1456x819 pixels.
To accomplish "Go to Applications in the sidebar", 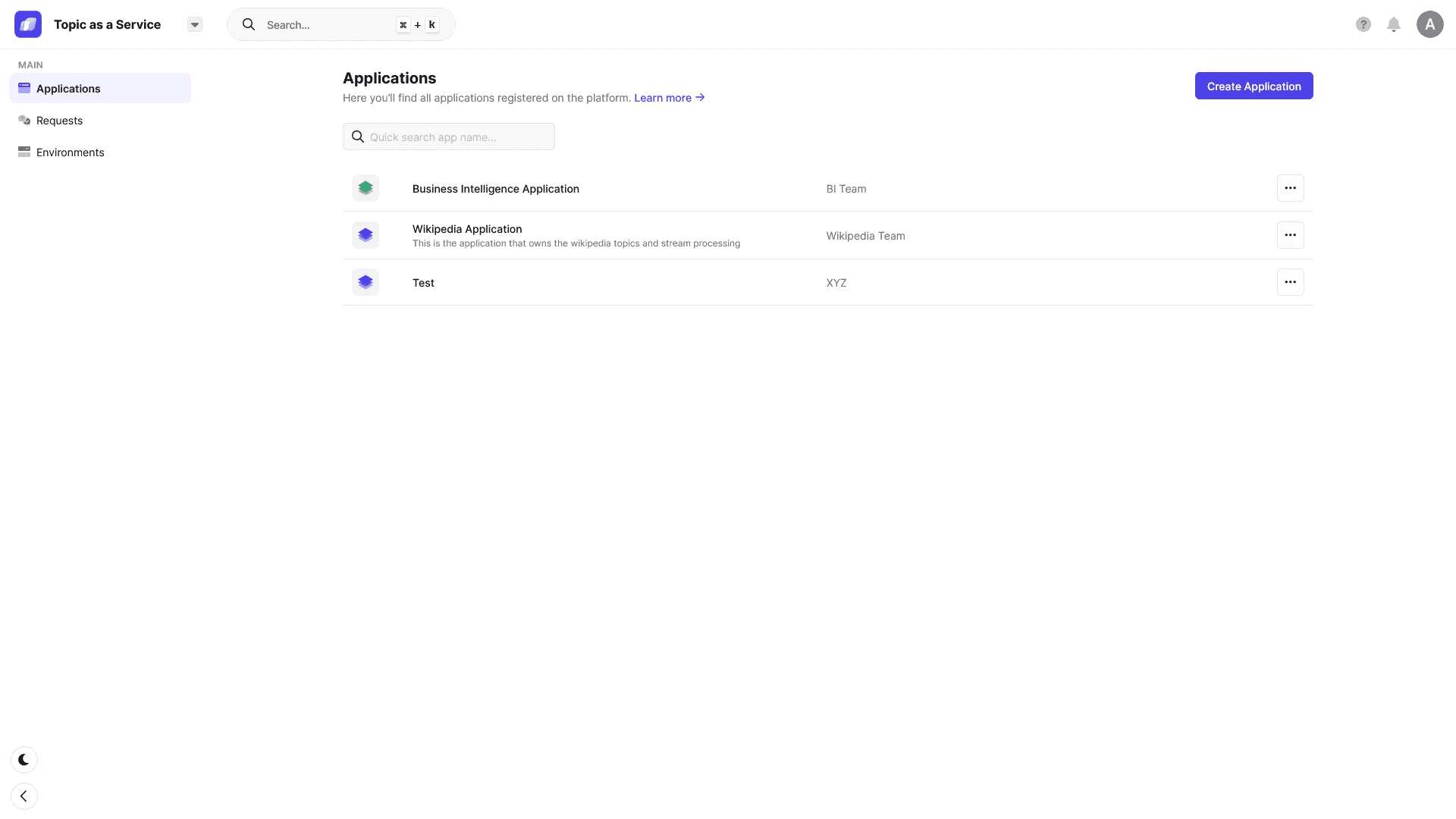I will [x=68, y=89].
